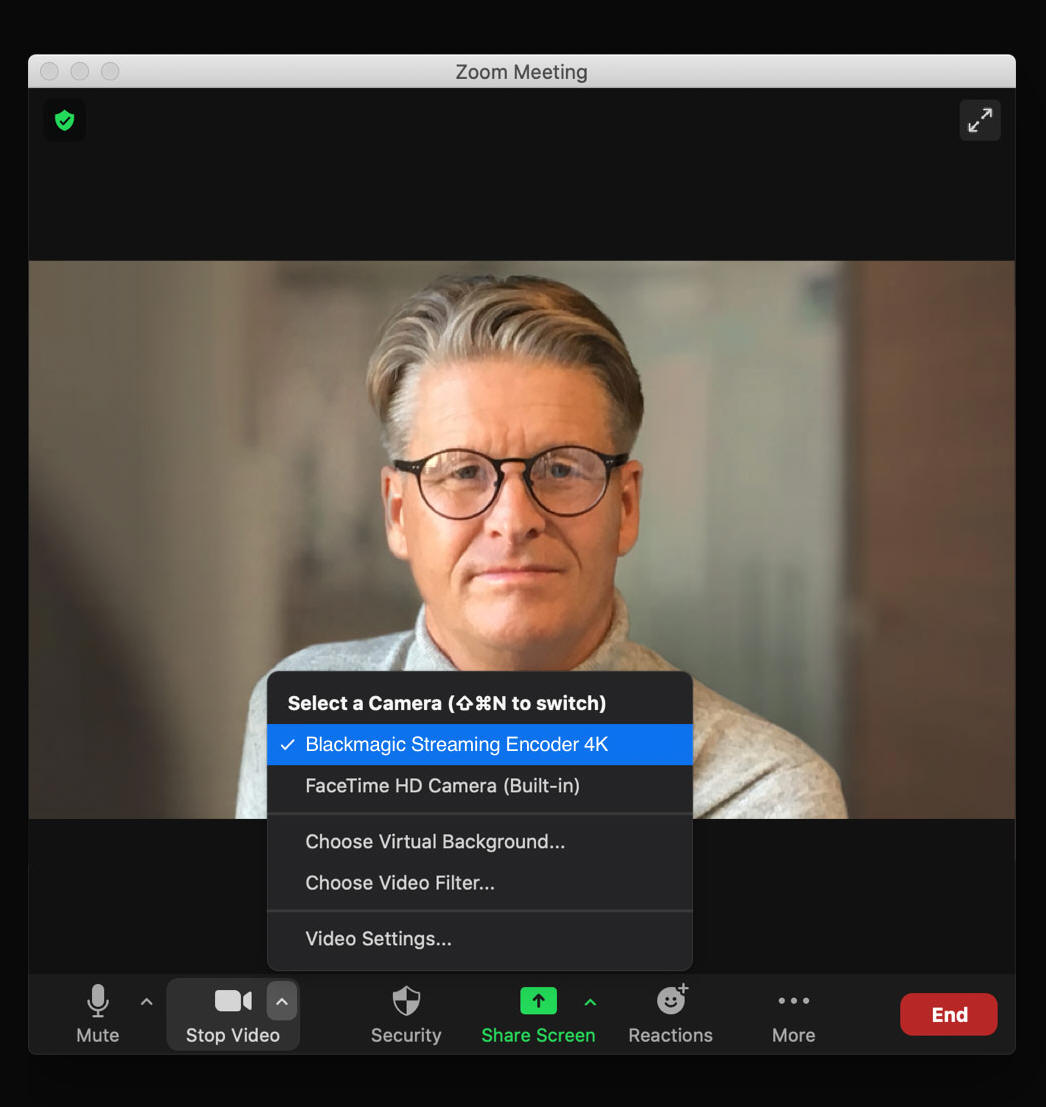Viewport: 1046px width, 1107px height.
Task: End the meeting with the red End button
Action: [949, 1015]
